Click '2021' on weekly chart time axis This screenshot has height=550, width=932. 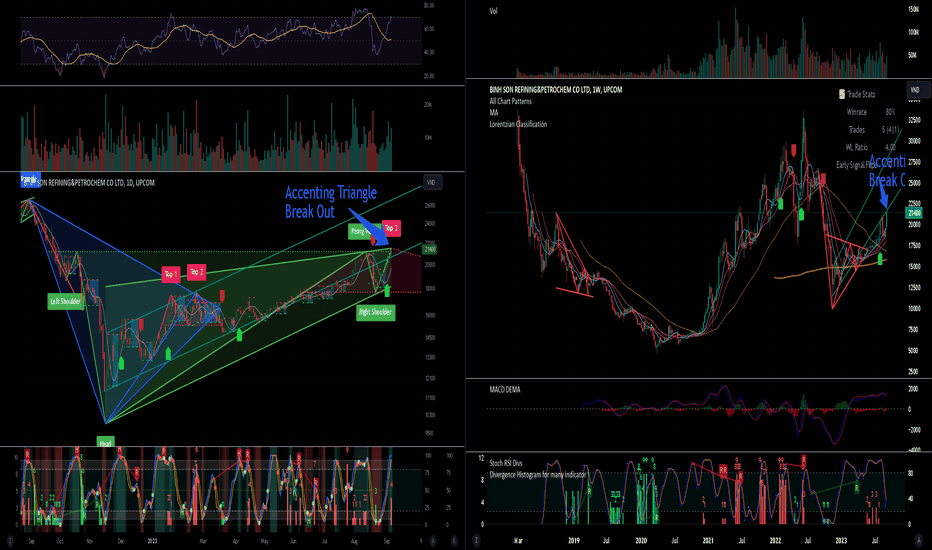tap(708, 540)
